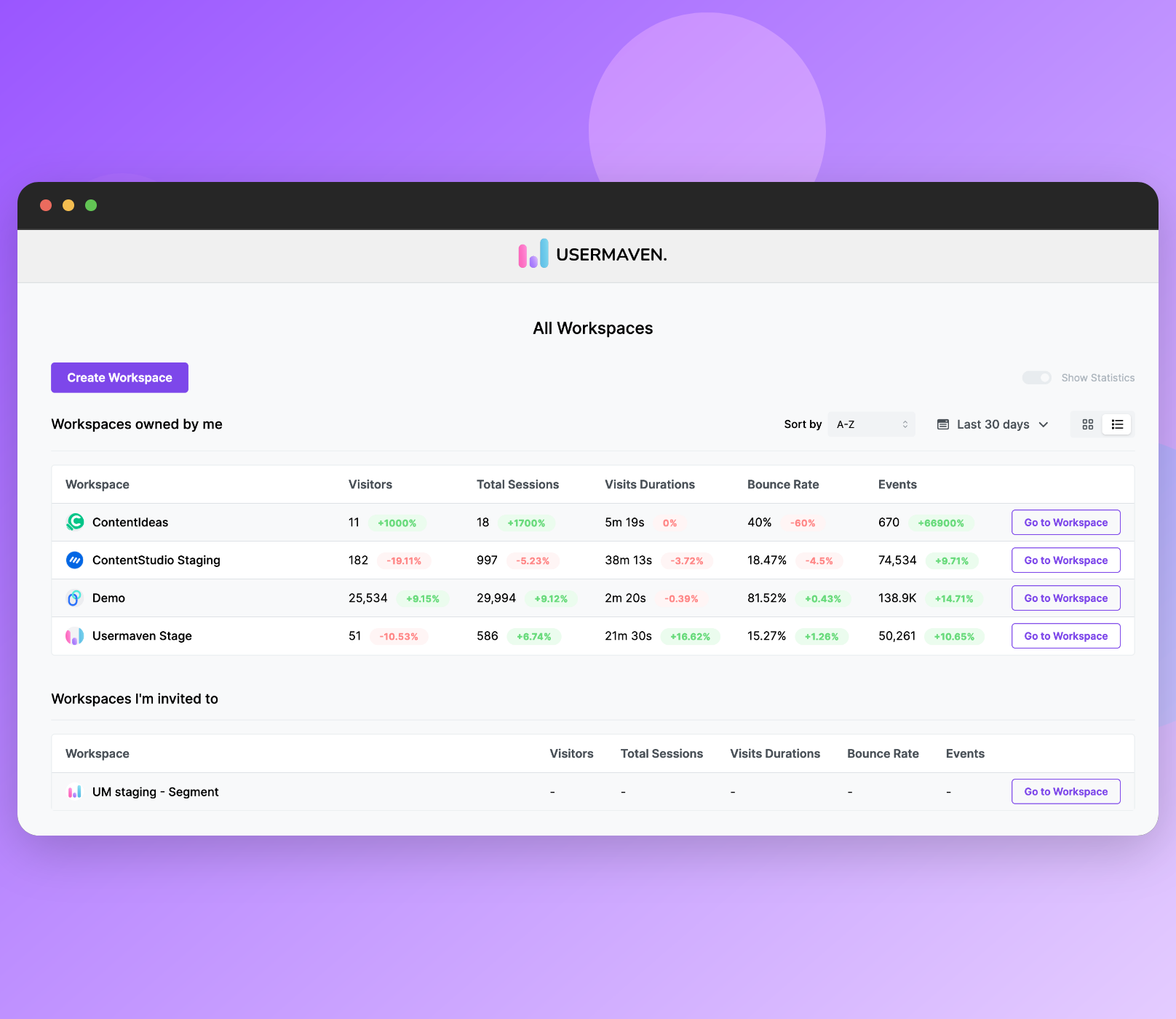Switch to list view layout
Screen dimensions: 1176x1019
tap(1117, 424)
